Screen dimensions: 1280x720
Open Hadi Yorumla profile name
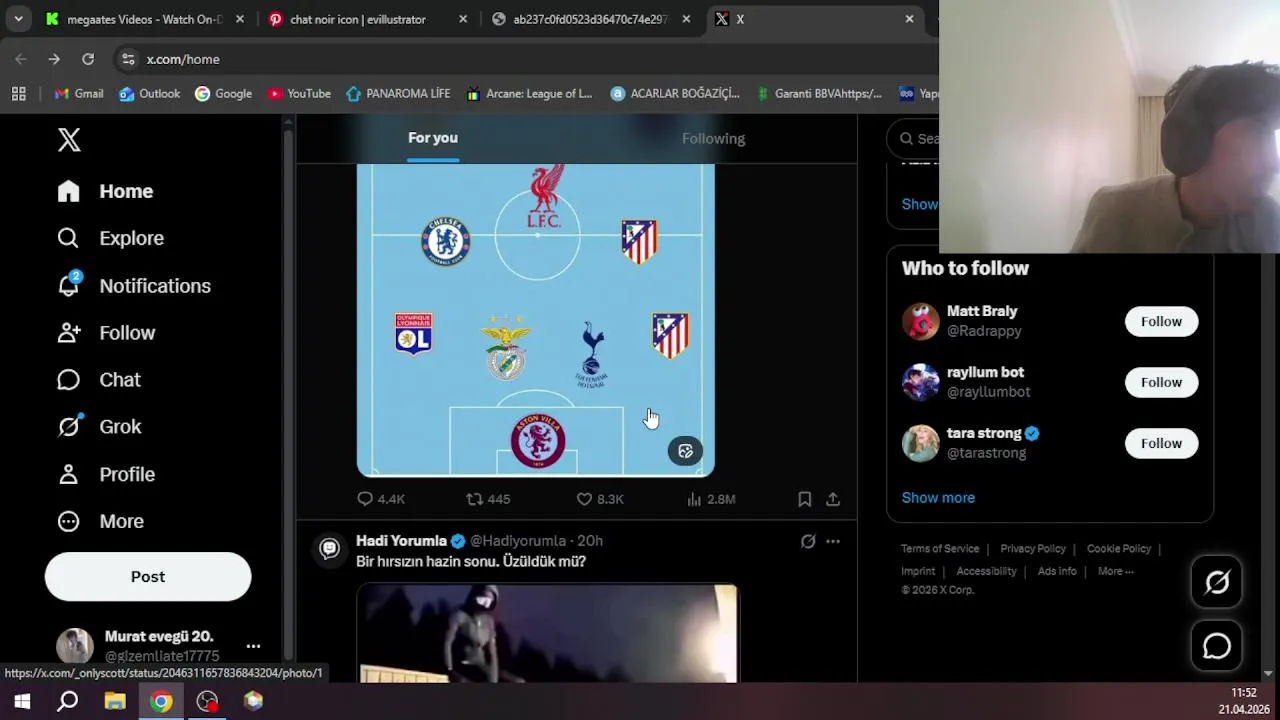(401, 541)
